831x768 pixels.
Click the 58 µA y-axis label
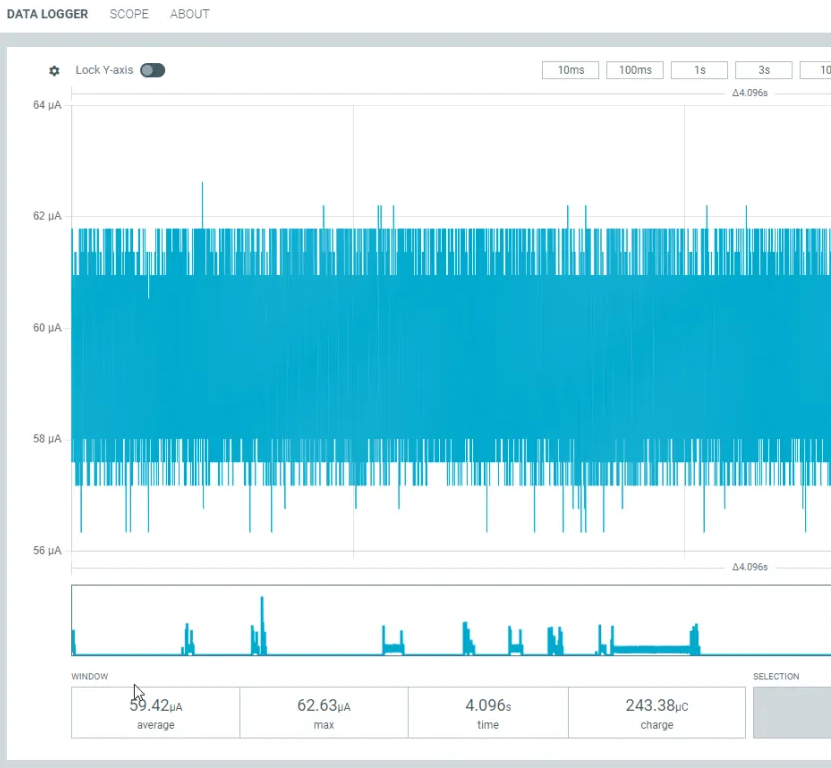click(47, 439)
